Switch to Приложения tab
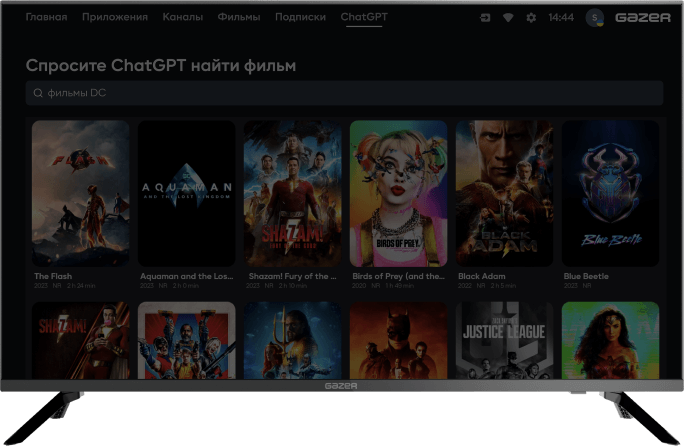This screenshot has width=684, height=446. (115, 17)
